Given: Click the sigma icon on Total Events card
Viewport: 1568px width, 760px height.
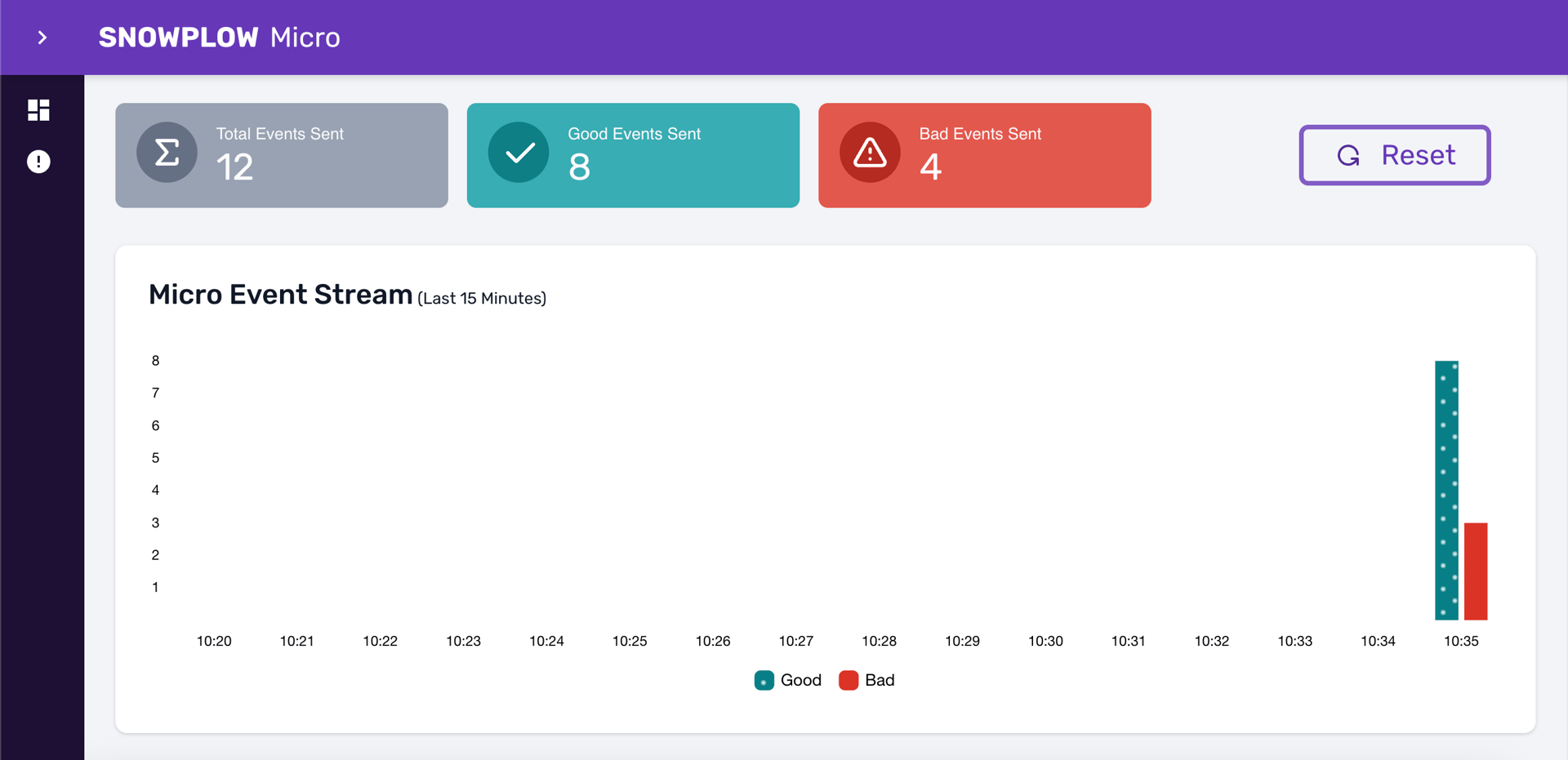Looking at the screenshot, I should coord(167,152).
